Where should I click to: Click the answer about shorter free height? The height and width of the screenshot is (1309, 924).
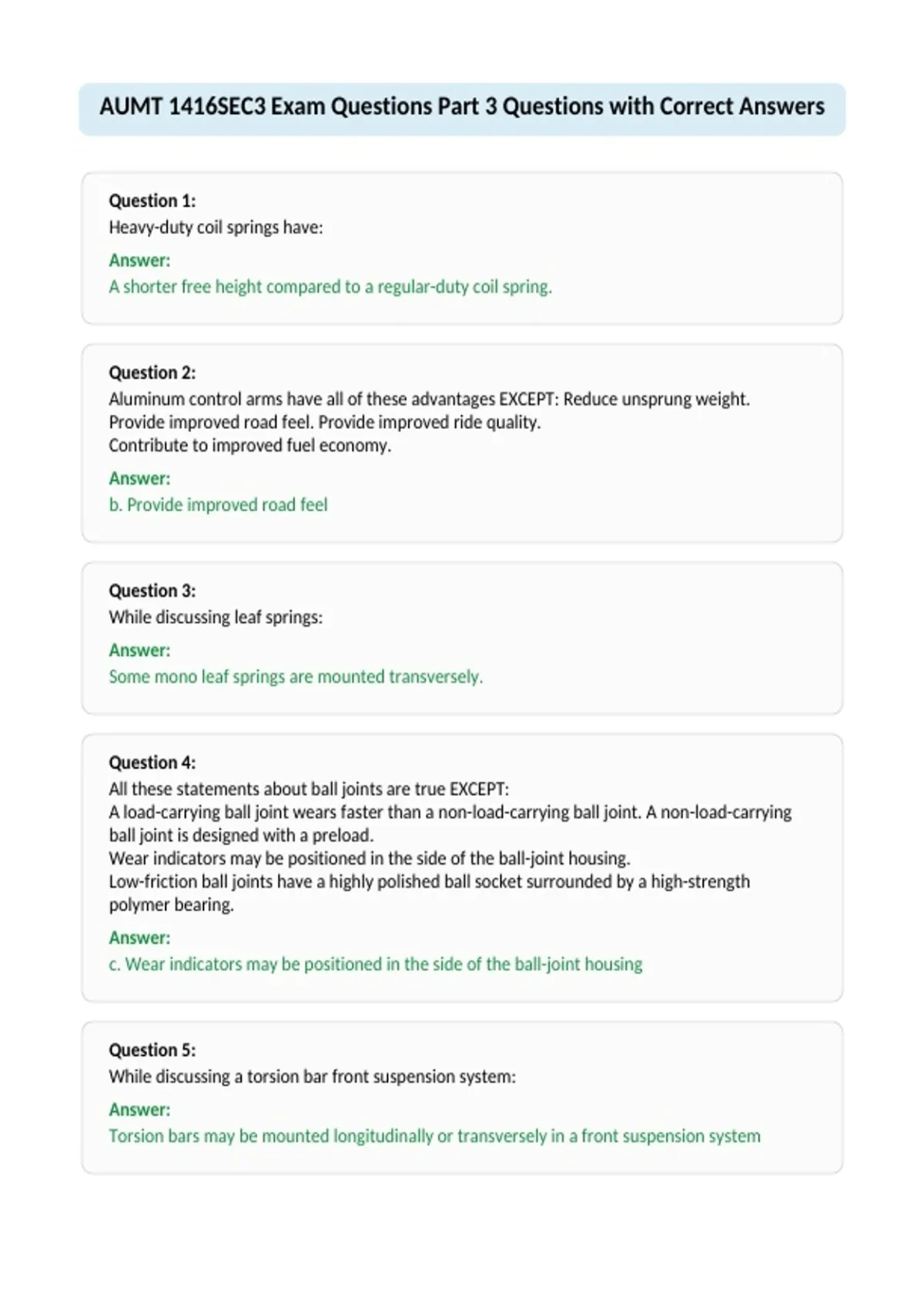(330, 287)
